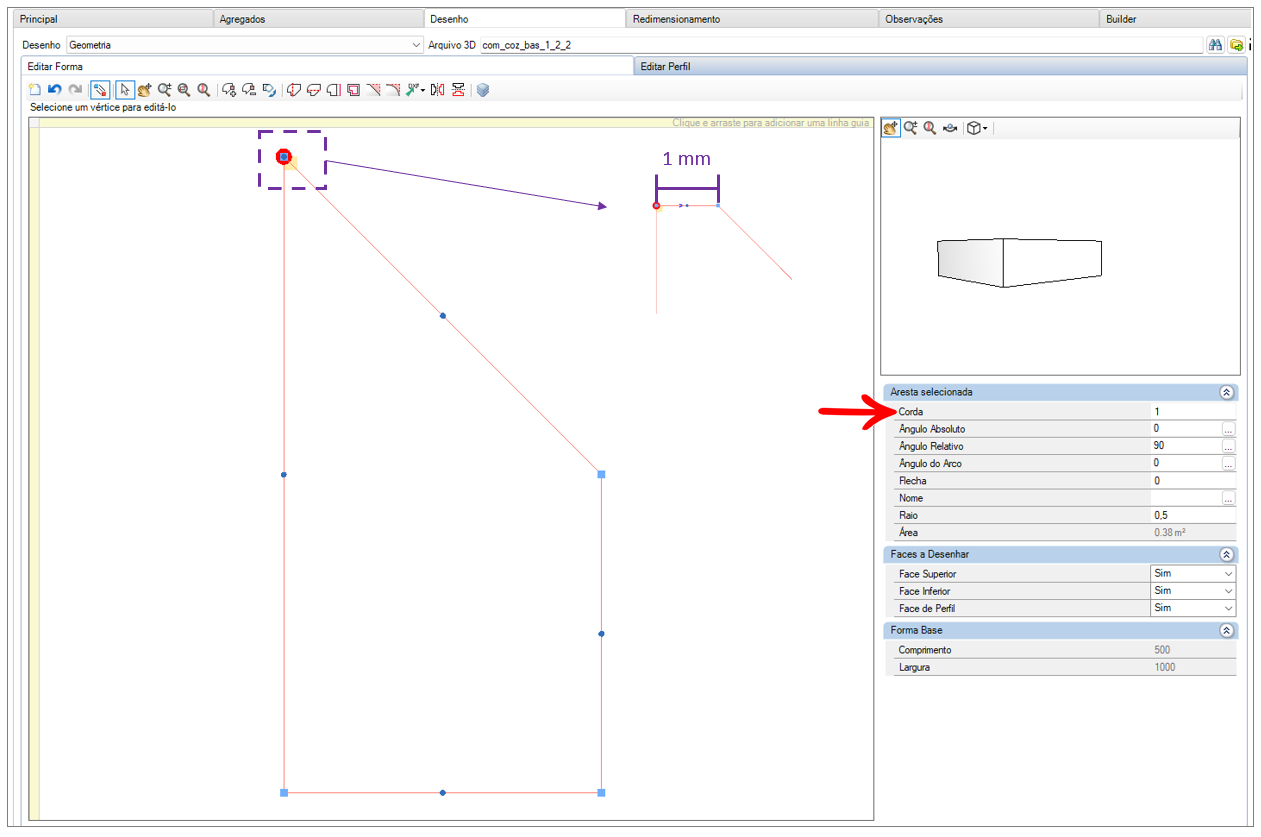Click the Flecha value field
The width and height of the screenshot is (1261, 837).
click(1193, 481)
